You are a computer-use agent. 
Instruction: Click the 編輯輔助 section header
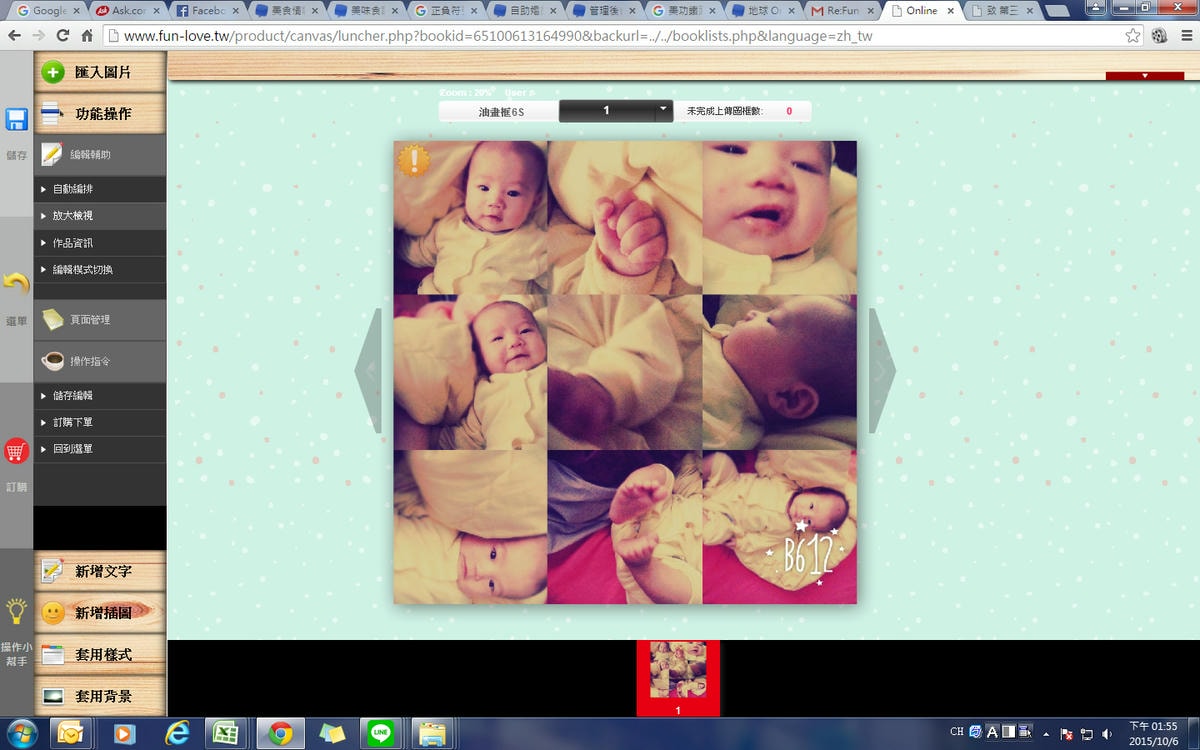point(100,155)
